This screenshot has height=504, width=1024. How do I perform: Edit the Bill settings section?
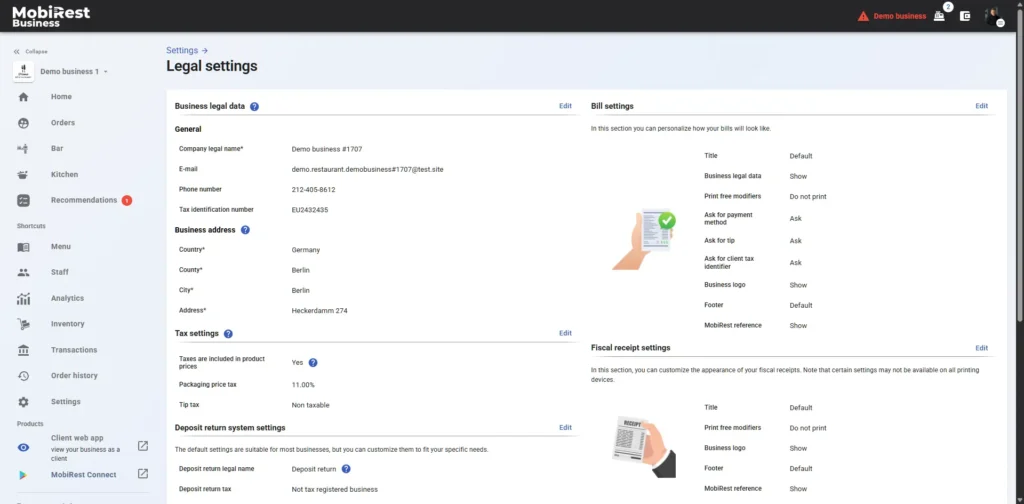pos(981,106)
